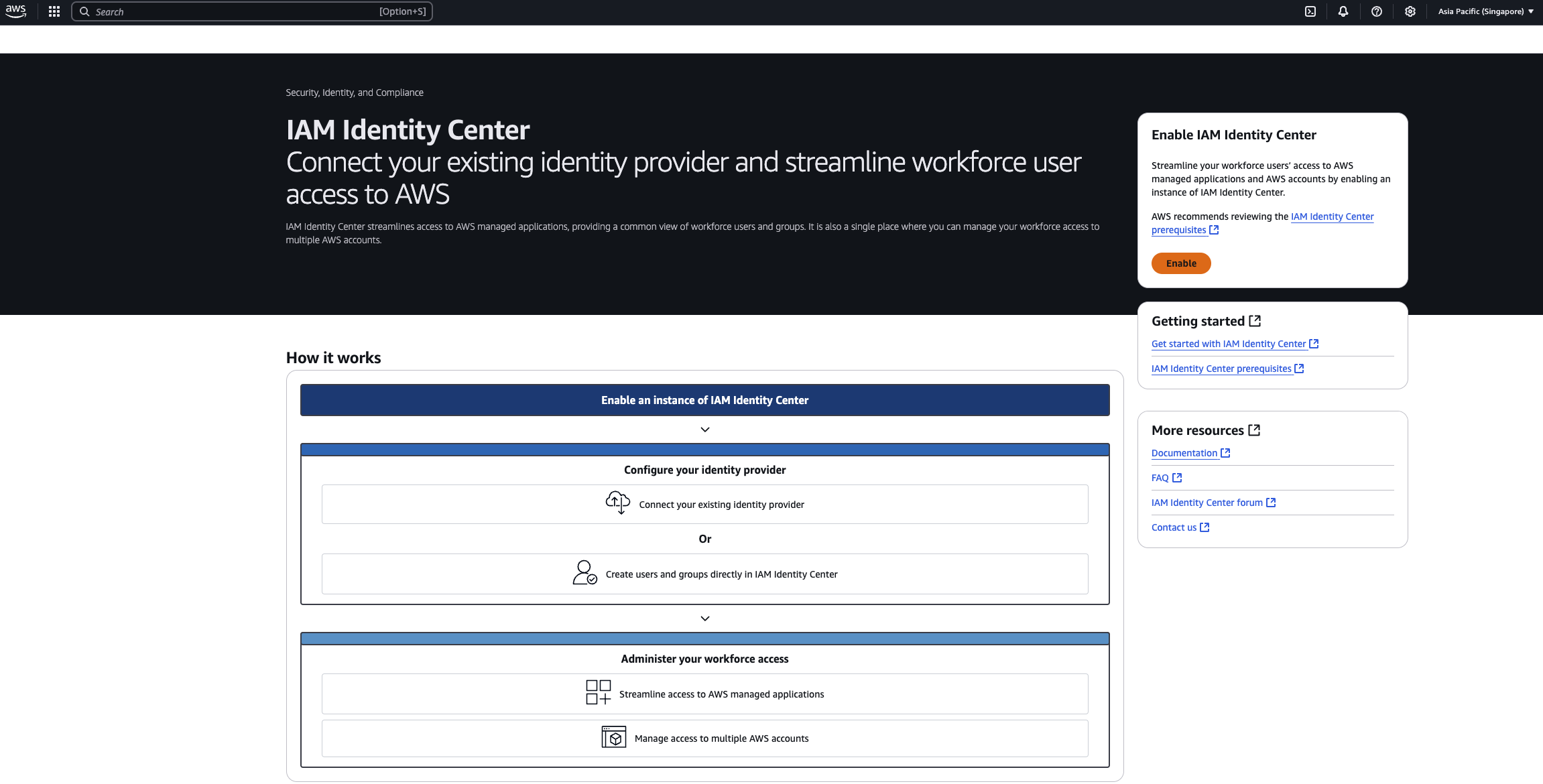
Task: Click the external icon beside More resources
Action: pos(1254,430)
